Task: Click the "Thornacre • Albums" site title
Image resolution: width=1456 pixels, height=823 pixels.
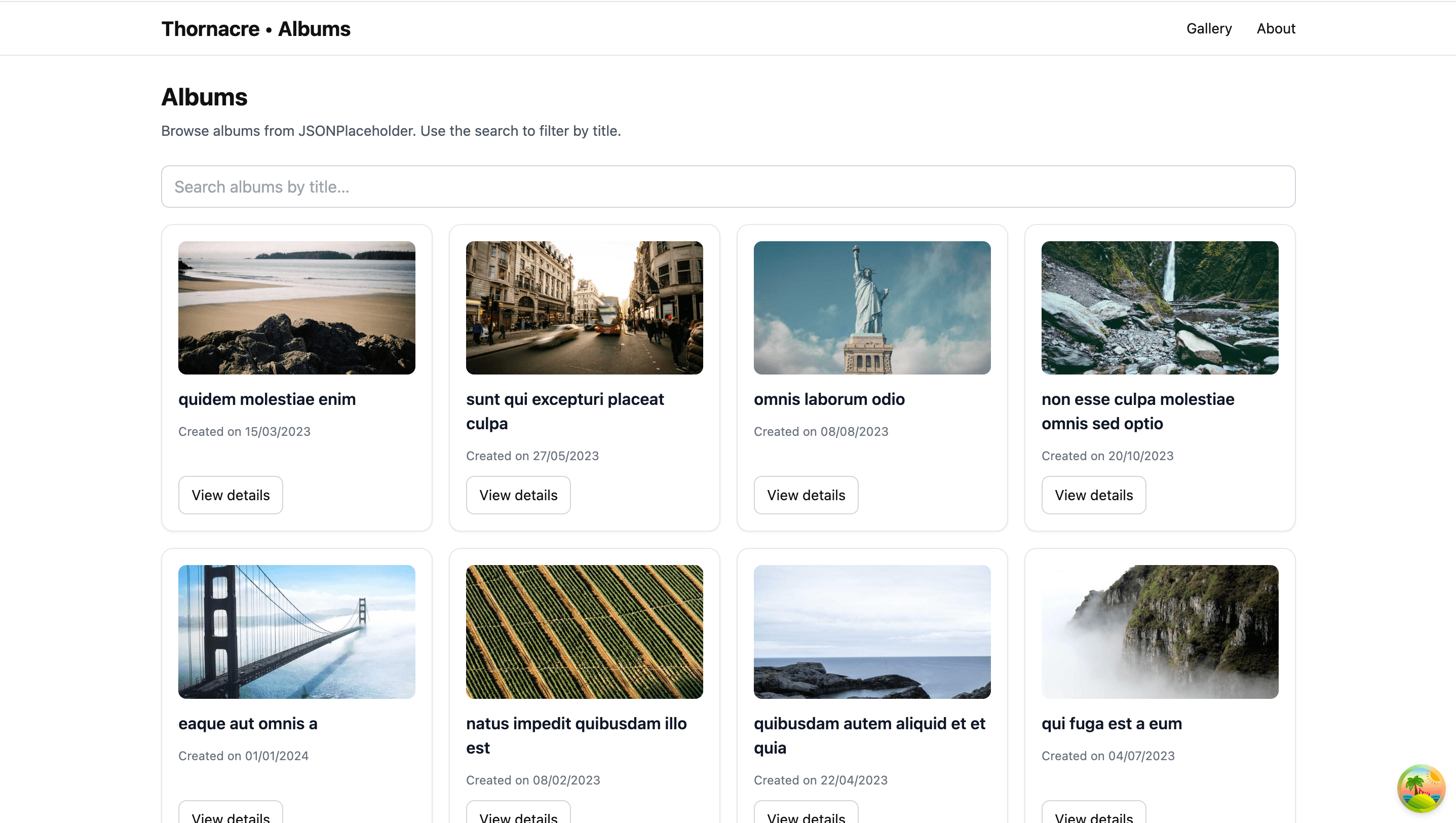Action: coord(256,28)
